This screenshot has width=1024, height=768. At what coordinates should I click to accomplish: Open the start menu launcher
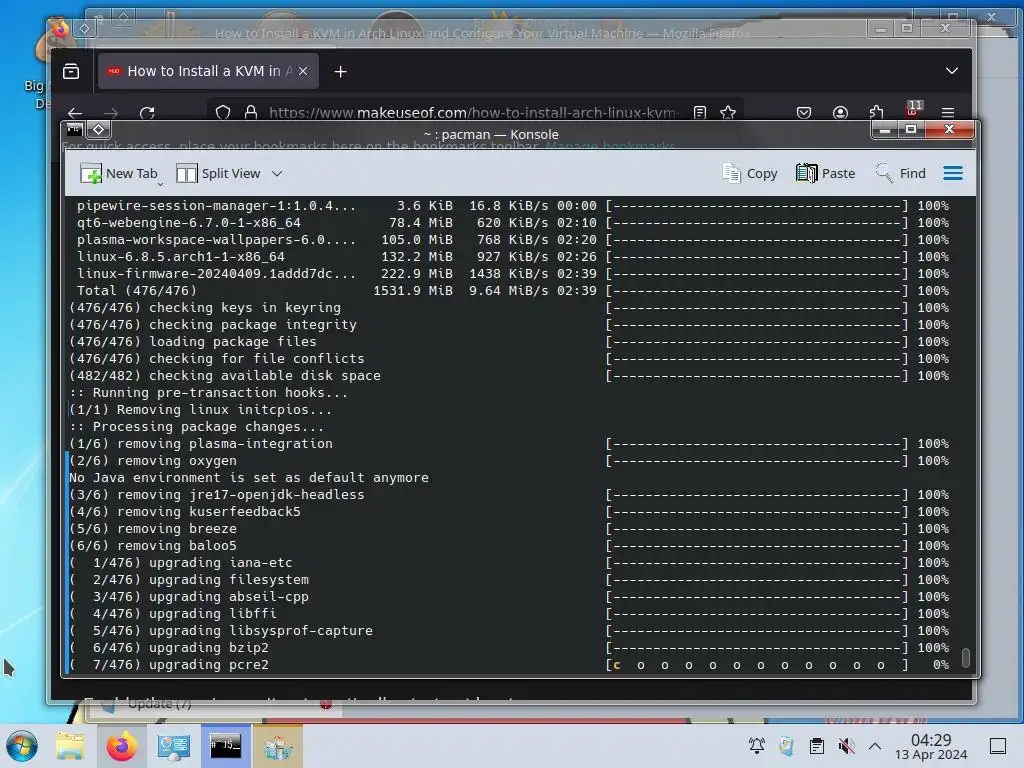pos(22,746)
